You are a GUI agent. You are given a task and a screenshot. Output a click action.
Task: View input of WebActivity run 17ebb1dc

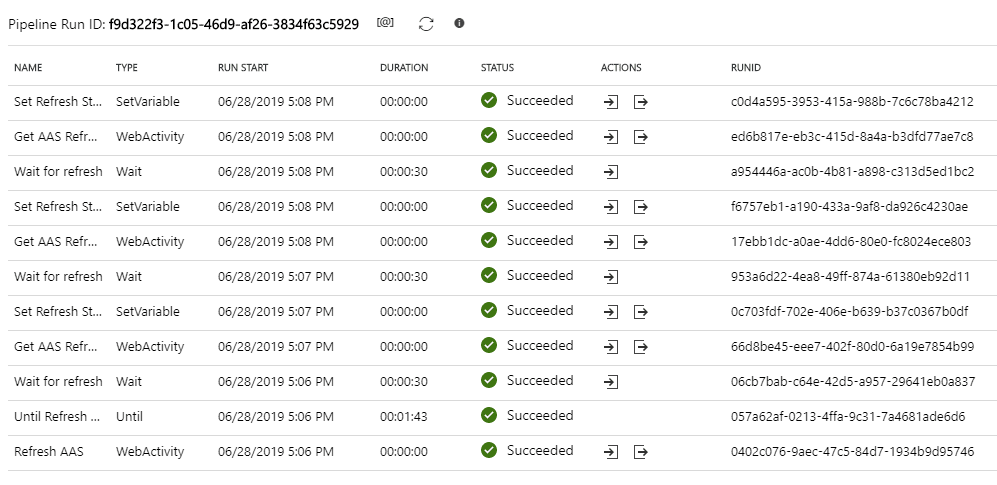click(611, 242)
